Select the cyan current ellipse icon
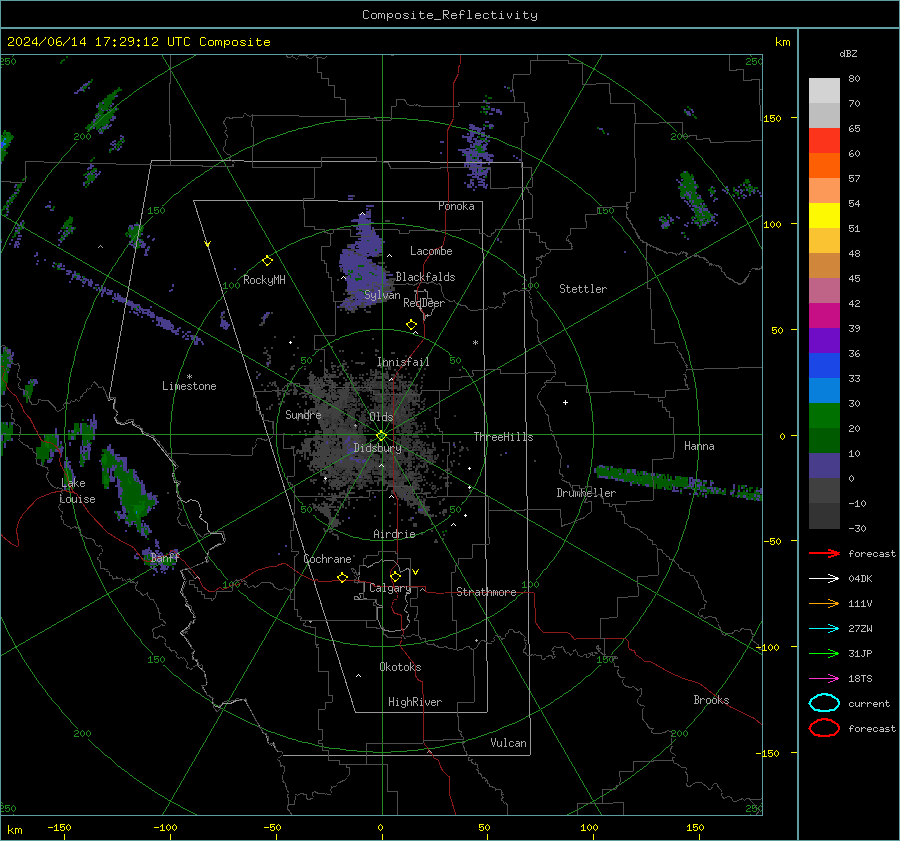 (824, 703)
